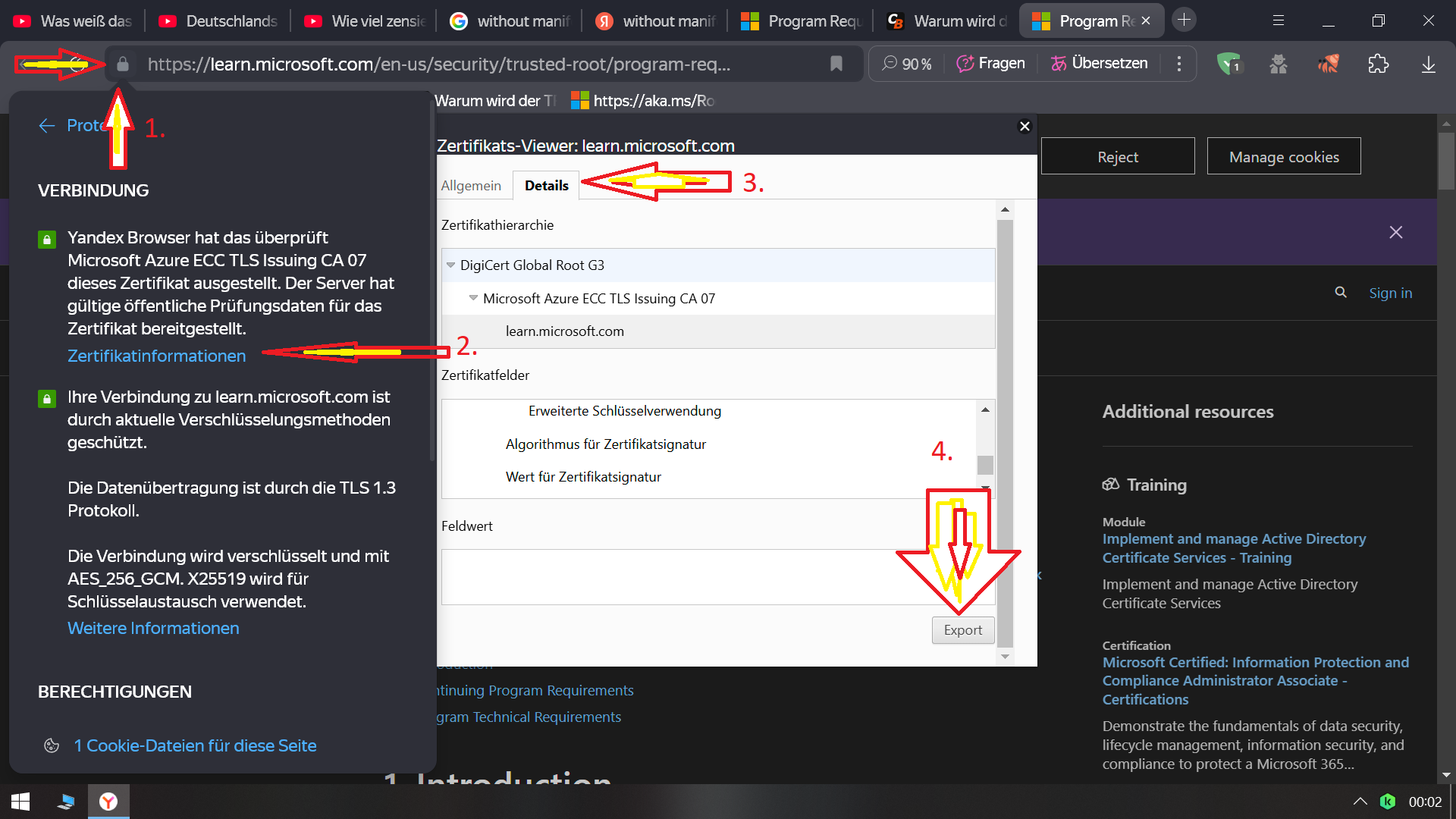
Task: Click the Zertifikatfelder list scrollbar thumb
Action: tap(985, 464)
